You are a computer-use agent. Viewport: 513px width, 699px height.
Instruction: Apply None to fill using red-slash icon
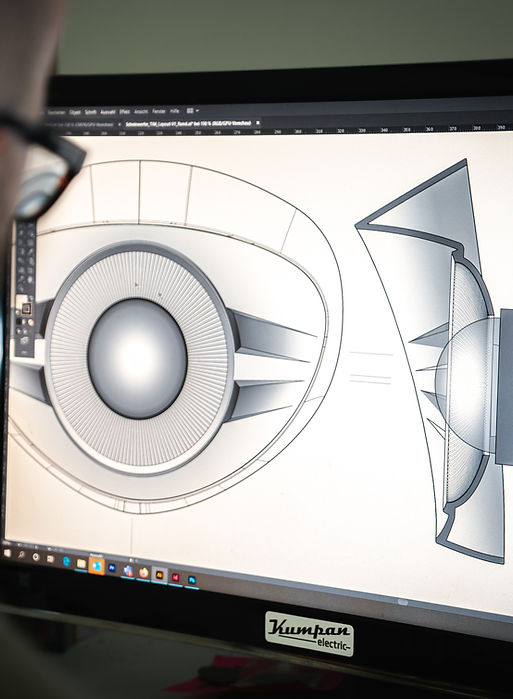[31, 323]
